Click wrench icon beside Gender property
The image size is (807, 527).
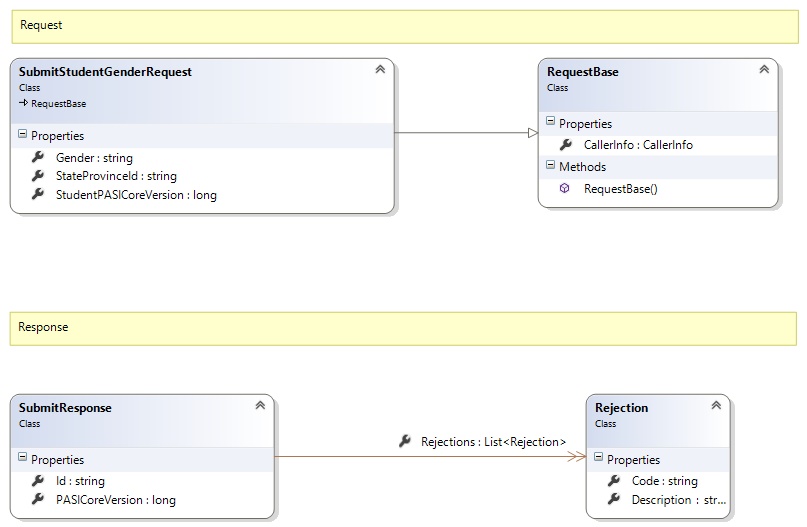point(38,157)
